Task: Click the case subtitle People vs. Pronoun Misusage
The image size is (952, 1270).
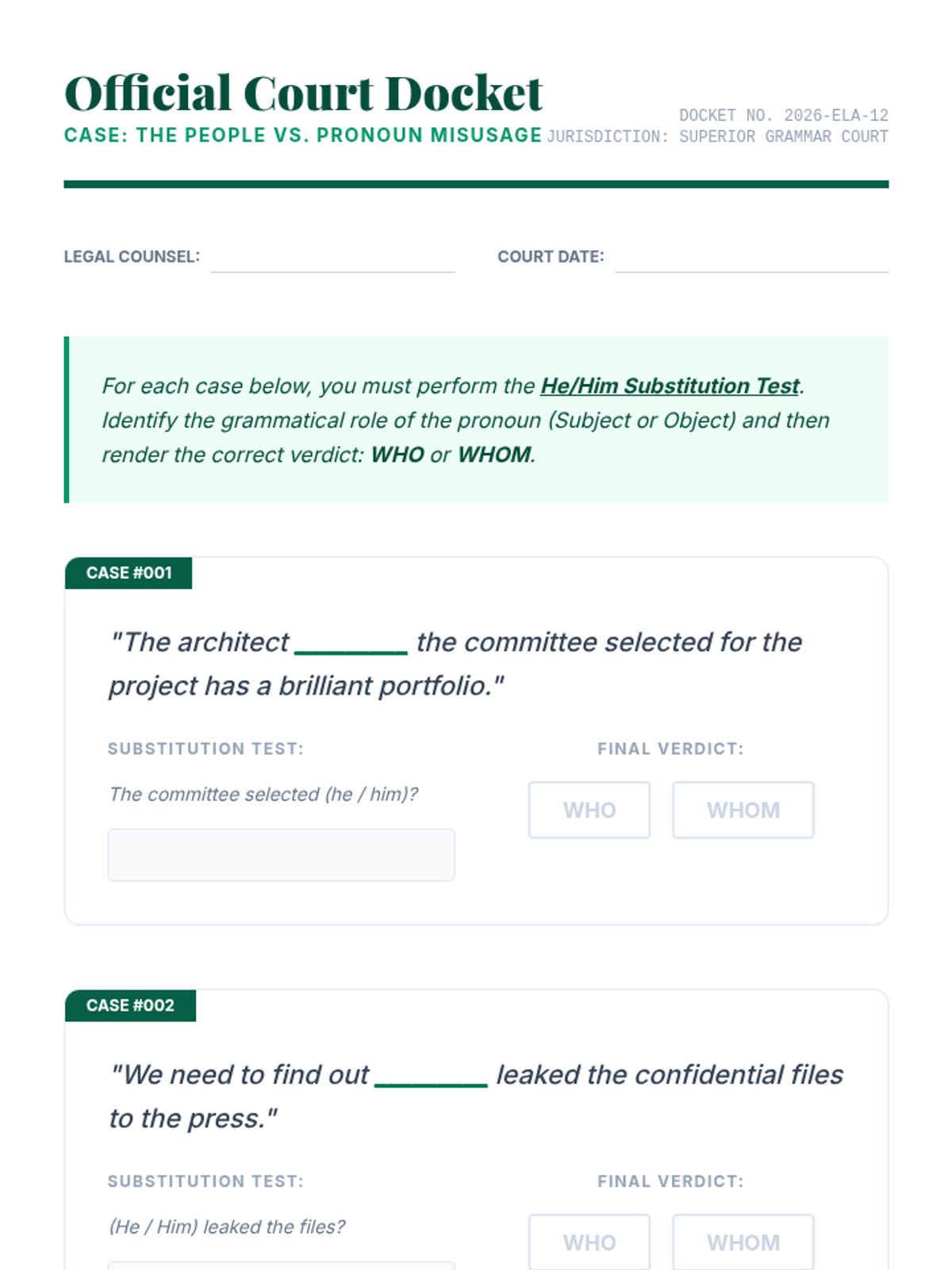Action: [303, 136]
